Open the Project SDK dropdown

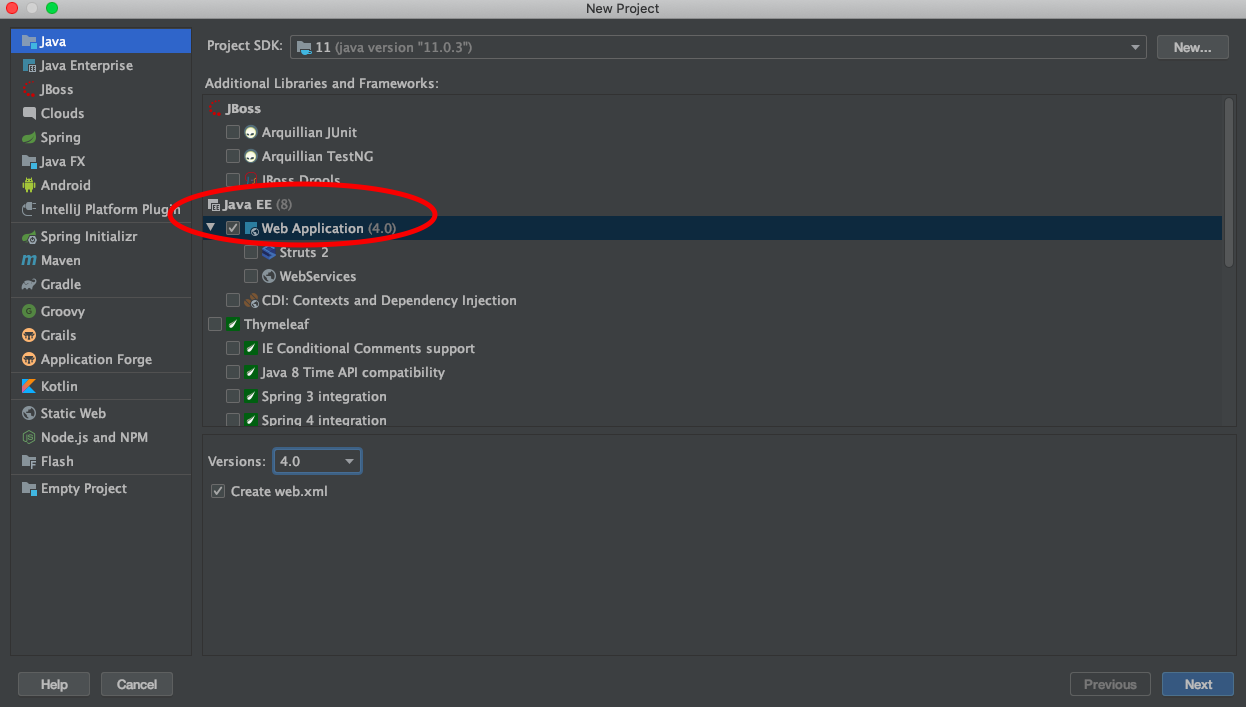tap(718, 47)
